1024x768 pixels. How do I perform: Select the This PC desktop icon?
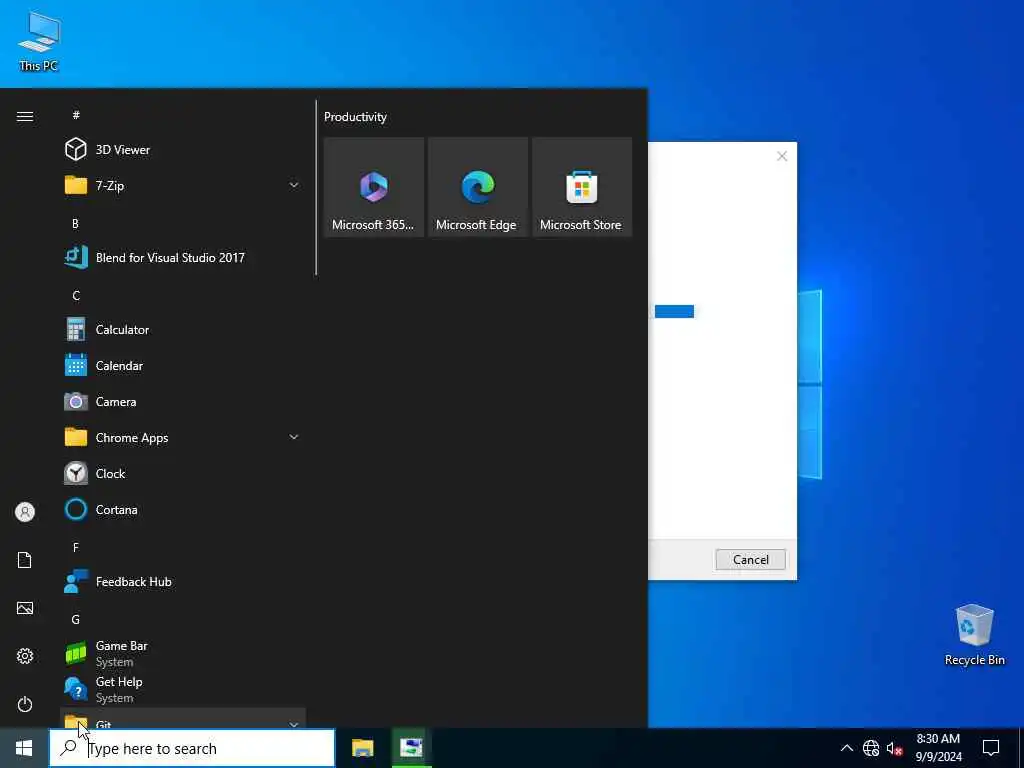pyautogui.click(x=39, y=42)
